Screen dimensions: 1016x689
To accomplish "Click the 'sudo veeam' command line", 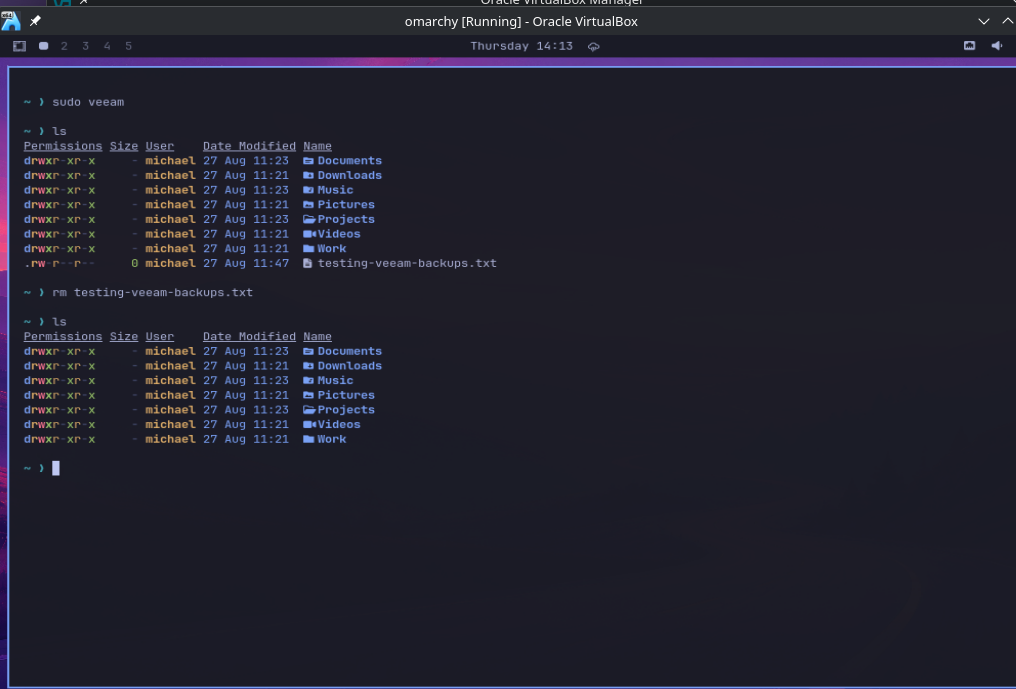I will click(88, 102).
